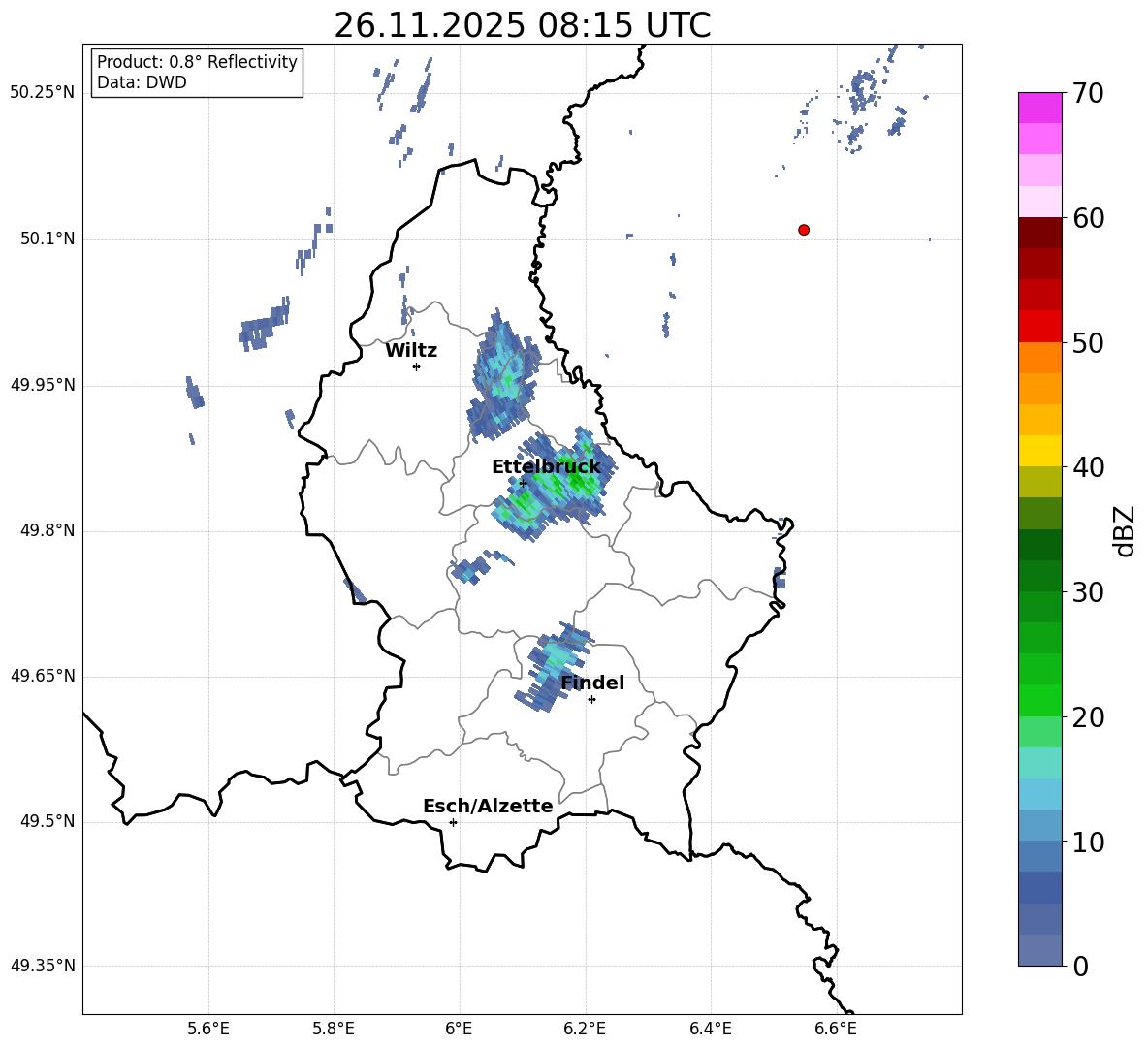Click the 49.5°N latitude label
1148x1048 pixels.
tap(48, 820)
